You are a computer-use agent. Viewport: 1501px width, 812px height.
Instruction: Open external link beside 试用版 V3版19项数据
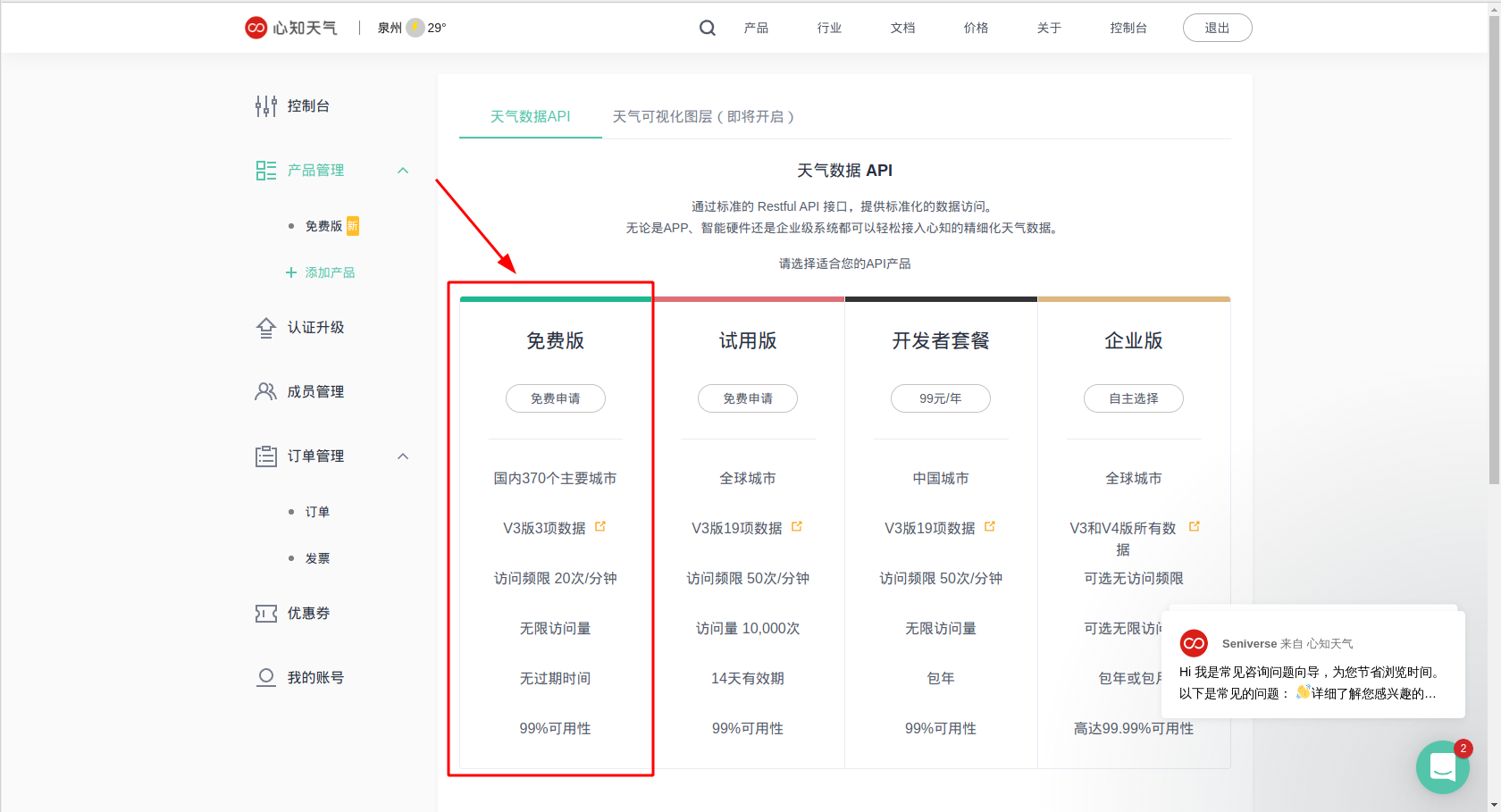click(x=796, y=525)
